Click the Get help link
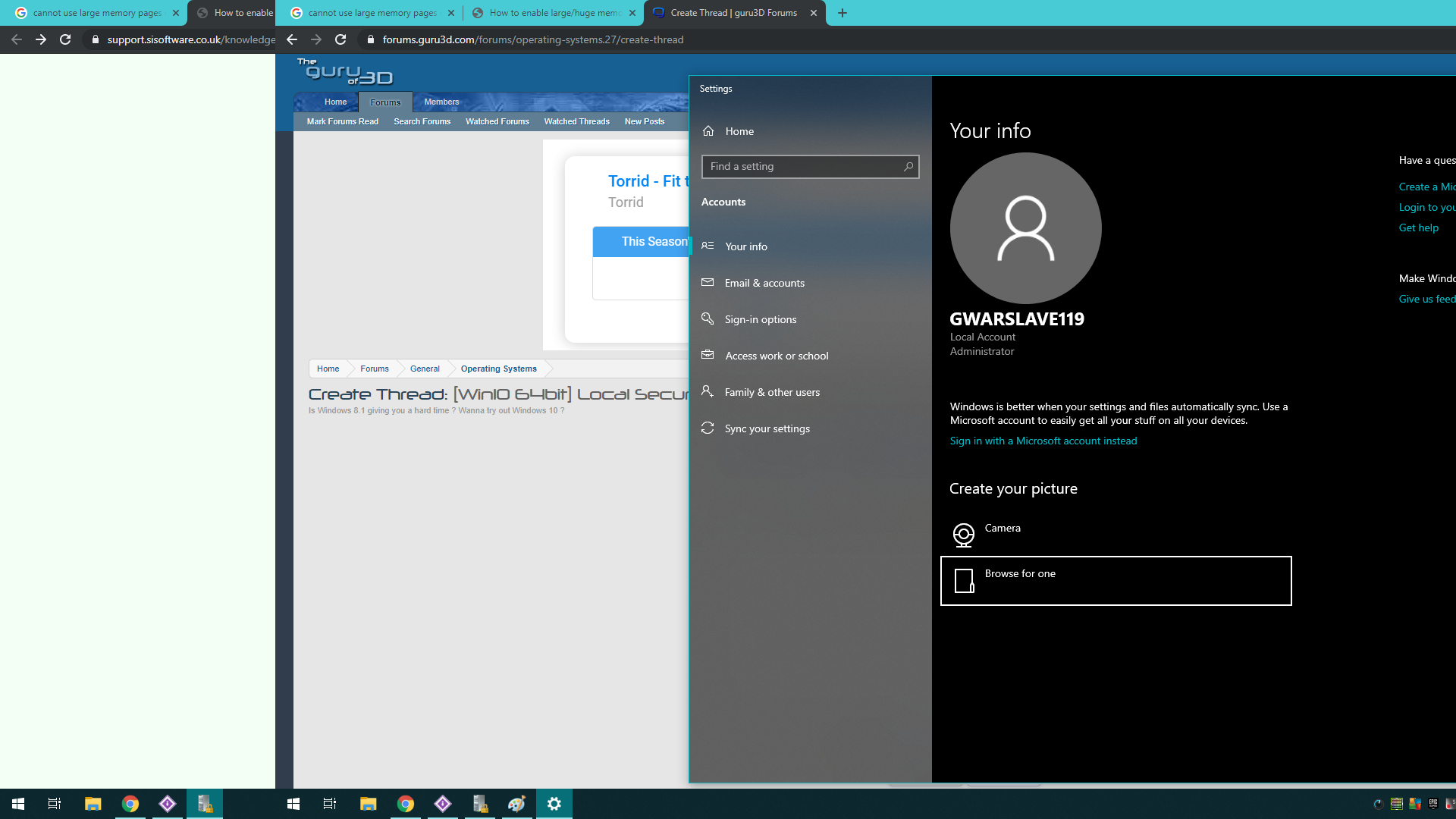This screenshot has height=819, width=1456. coord(1418,227)
